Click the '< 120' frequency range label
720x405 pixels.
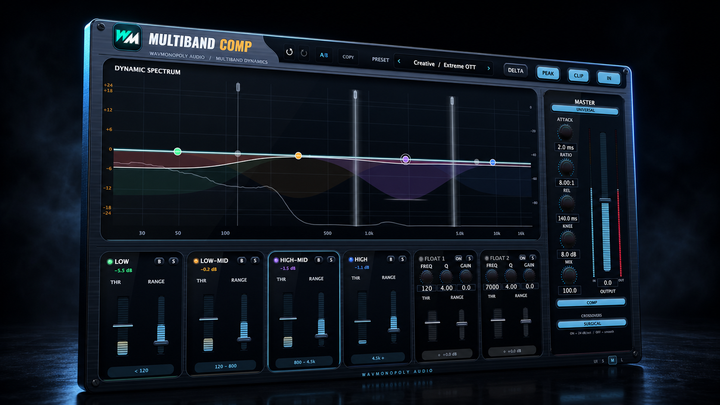click(141, 370)
